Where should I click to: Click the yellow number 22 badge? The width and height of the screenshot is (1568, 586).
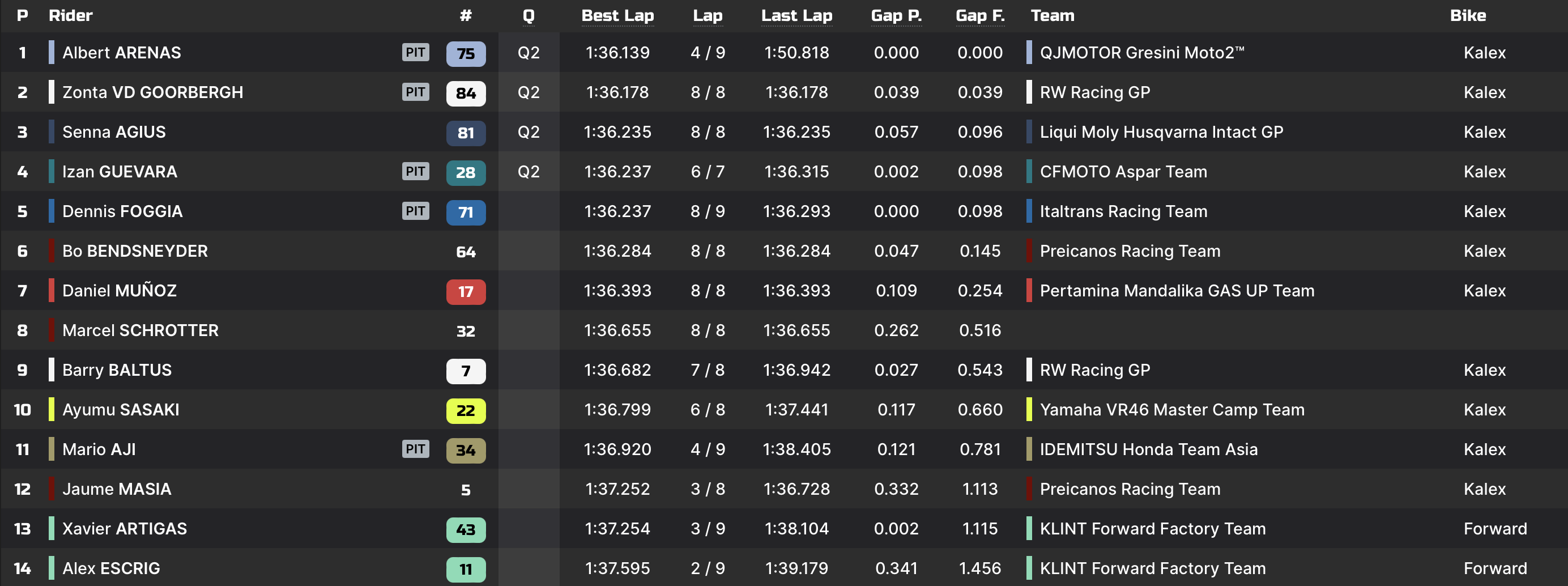pyautogui.click(x=466, y=410)
